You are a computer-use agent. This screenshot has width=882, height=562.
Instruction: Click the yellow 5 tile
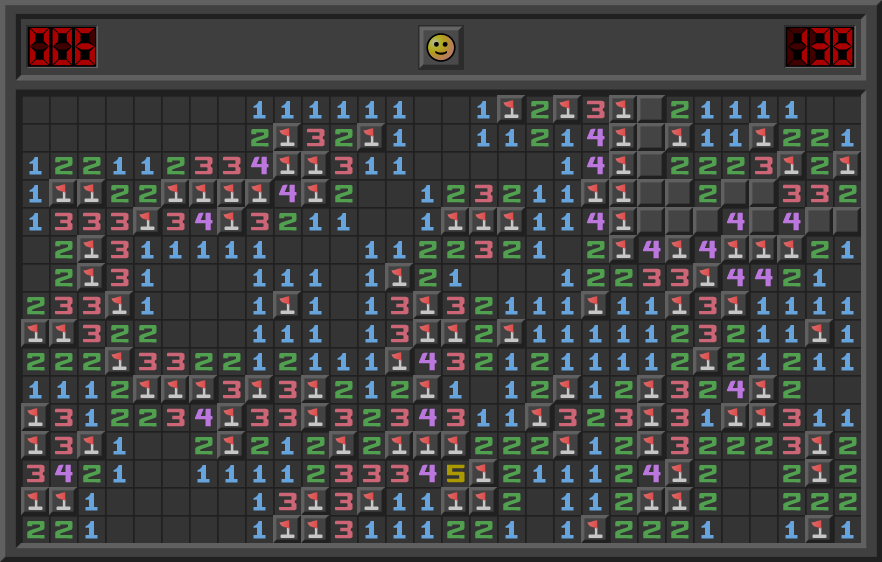(456, 473)
